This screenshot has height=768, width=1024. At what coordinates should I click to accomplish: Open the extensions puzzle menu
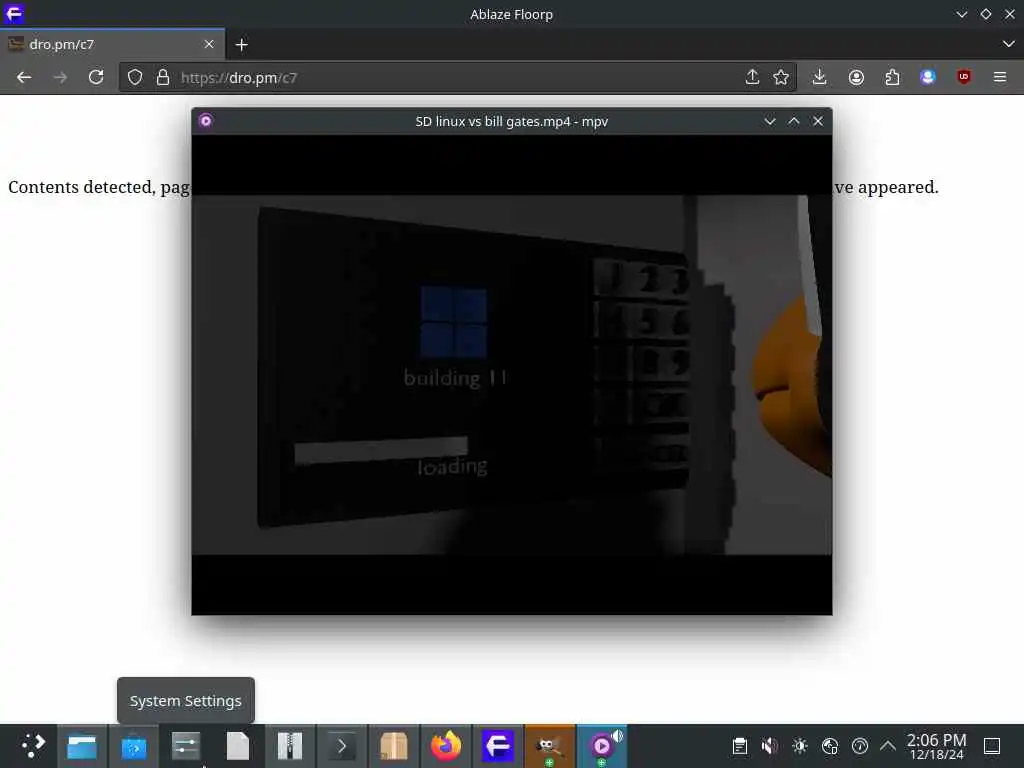click(x=892, y=78)
